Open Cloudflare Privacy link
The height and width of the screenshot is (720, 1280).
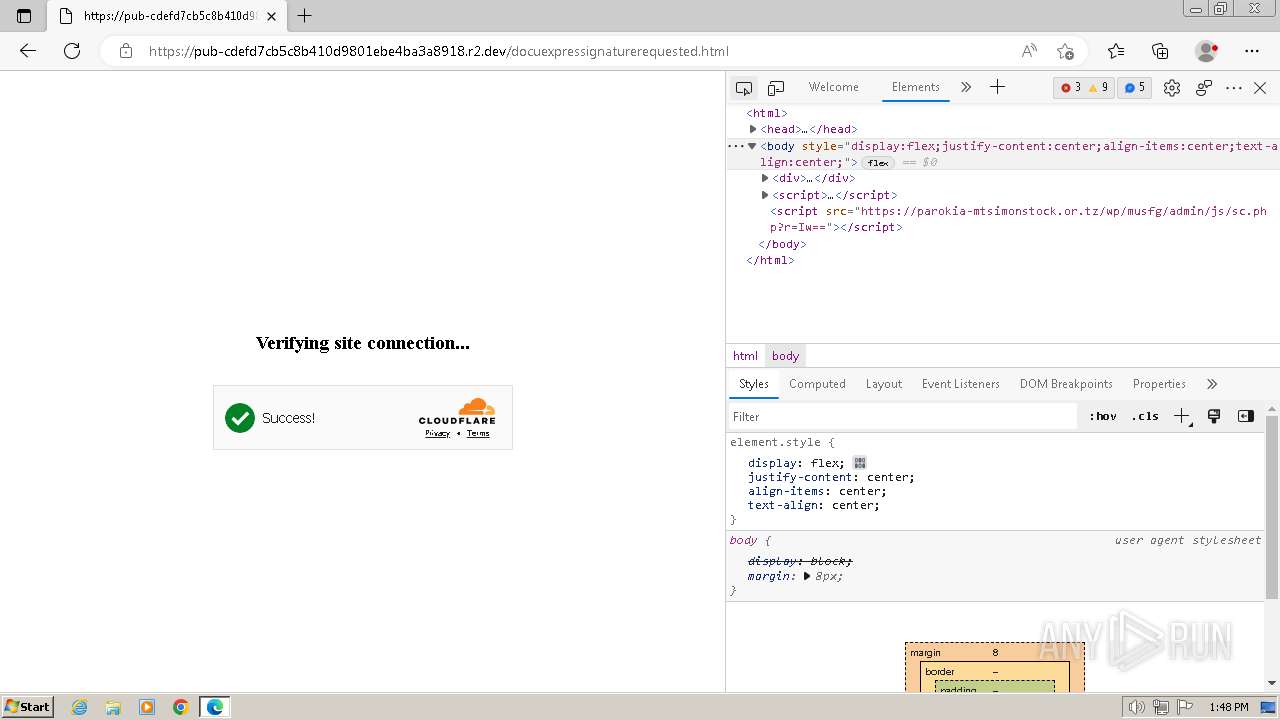click(437, 433)
